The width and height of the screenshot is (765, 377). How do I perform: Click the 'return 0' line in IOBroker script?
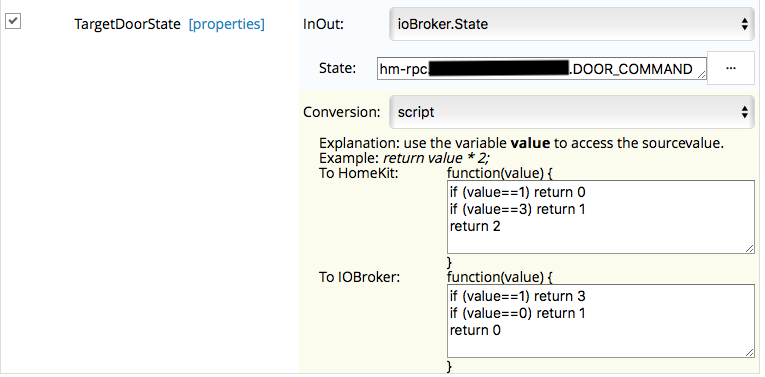[475, 330]
